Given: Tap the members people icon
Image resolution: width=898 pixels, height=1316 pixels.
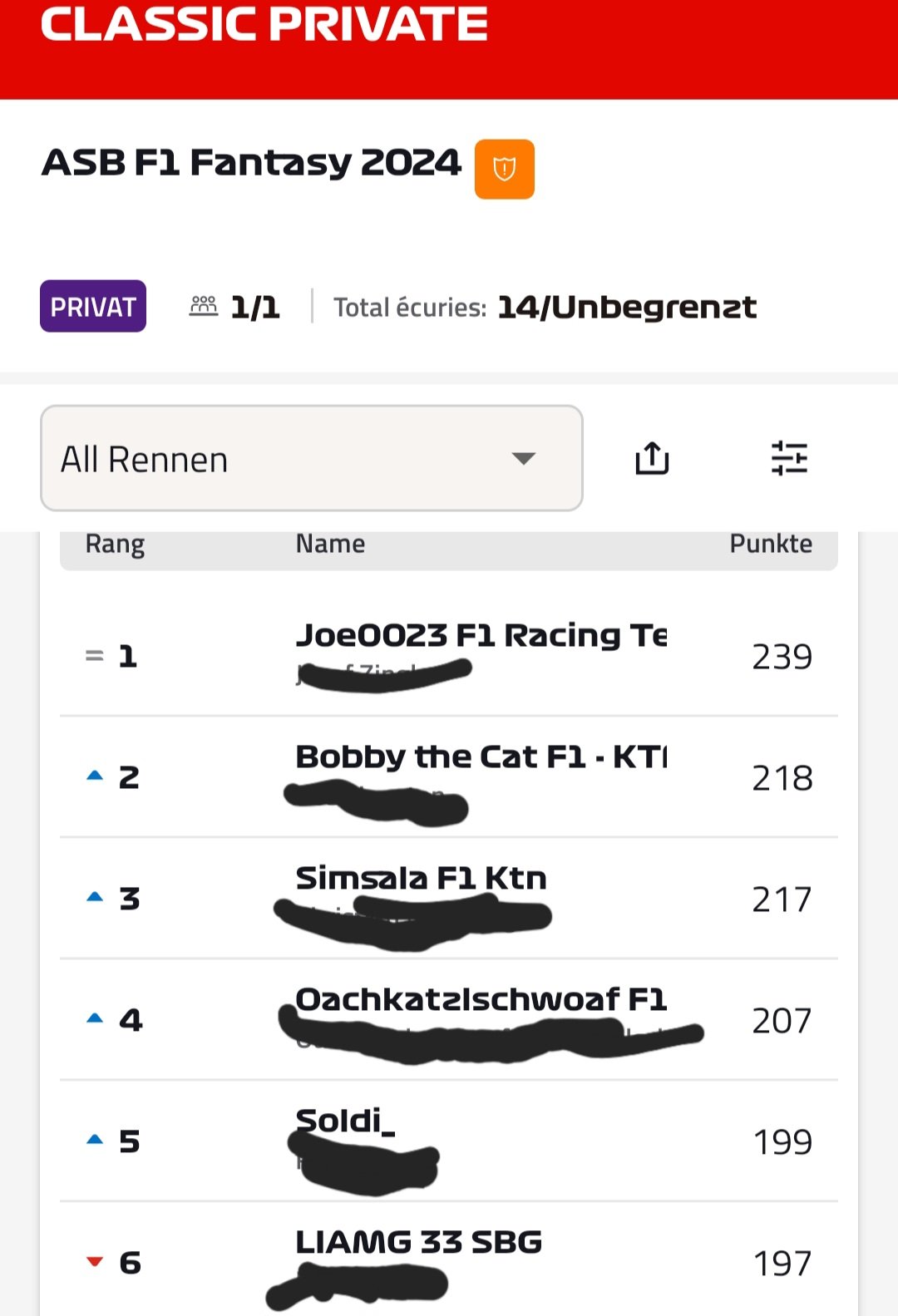Looking at the screenshot, I should pyautogui.click(x=204, y=306).
